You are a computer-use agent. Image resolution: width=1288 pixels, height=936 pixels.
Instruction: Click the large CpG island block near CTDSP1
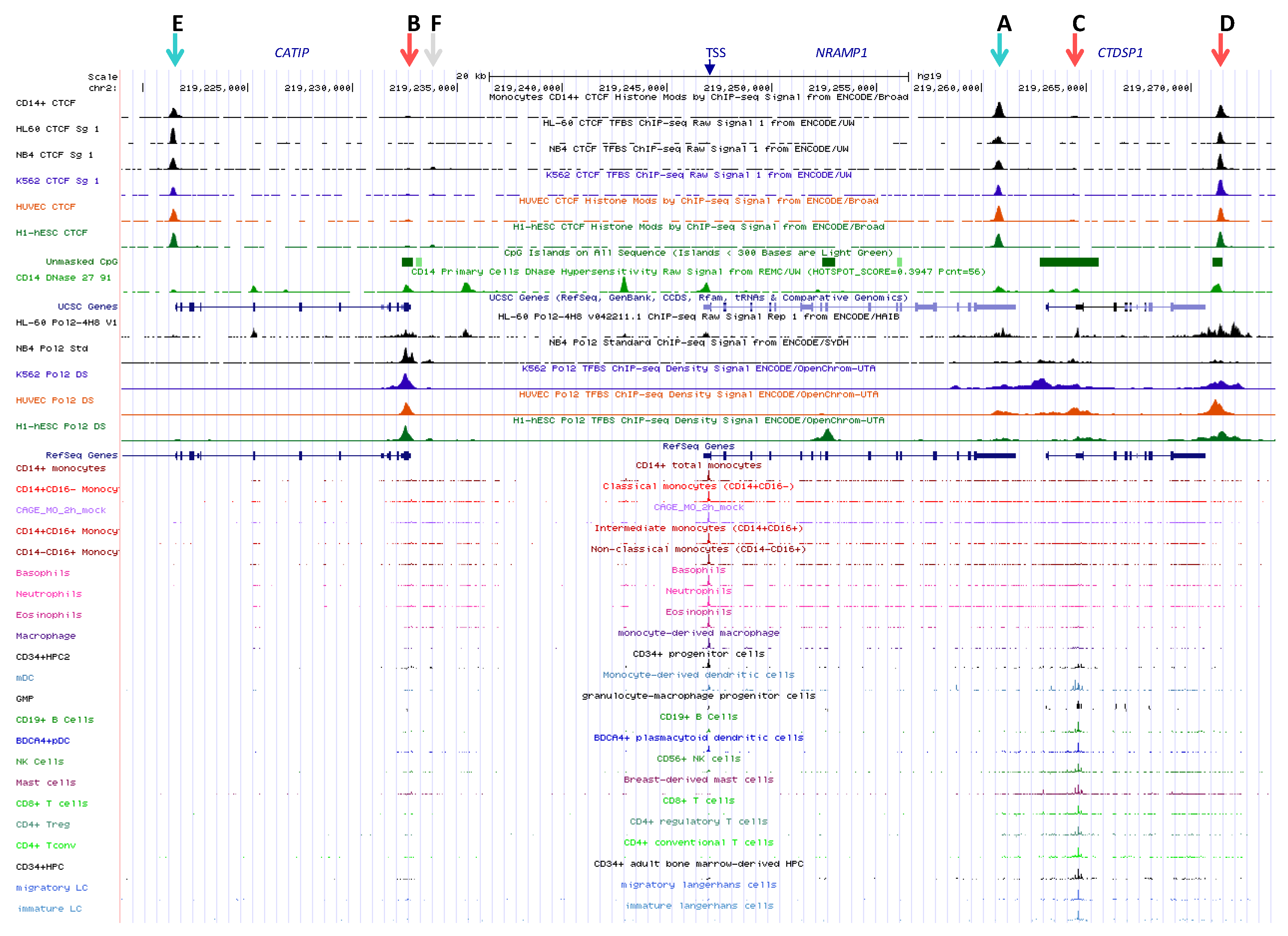pos(1069,262)
